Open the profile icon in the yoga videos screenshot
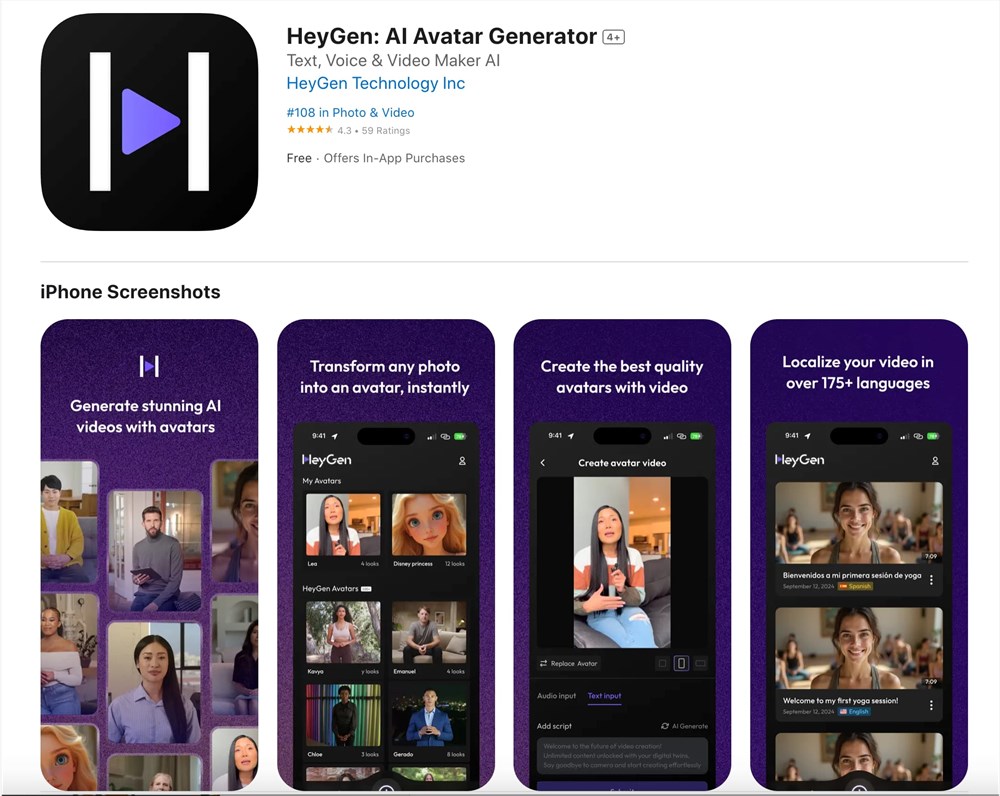1000x796 pixels. coord(935,461)
